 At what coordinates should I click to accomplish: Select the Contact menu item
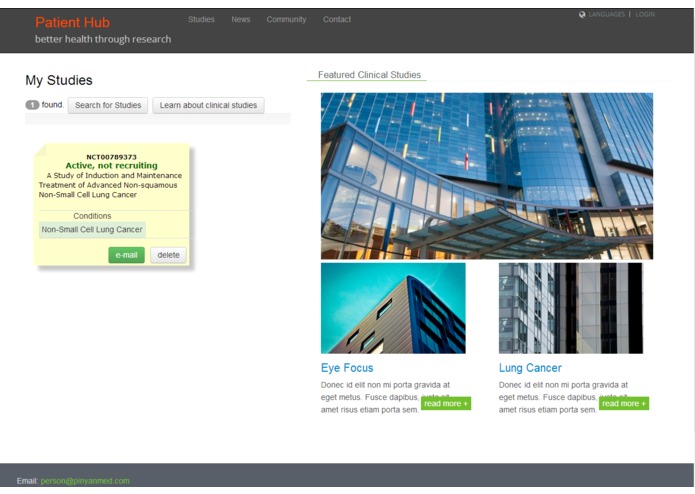[337, 19]
